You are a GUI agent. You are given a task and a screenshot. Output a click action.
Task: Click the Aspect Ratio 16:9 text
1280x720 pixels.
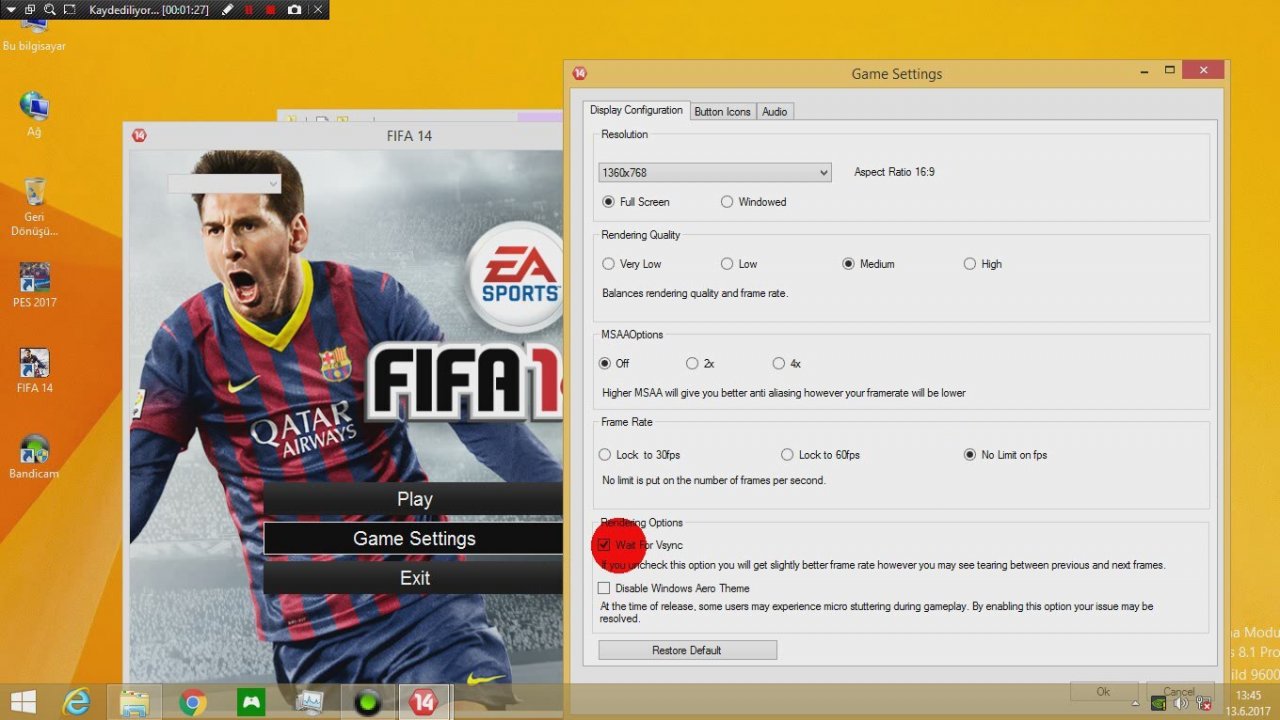pos(894,172)
